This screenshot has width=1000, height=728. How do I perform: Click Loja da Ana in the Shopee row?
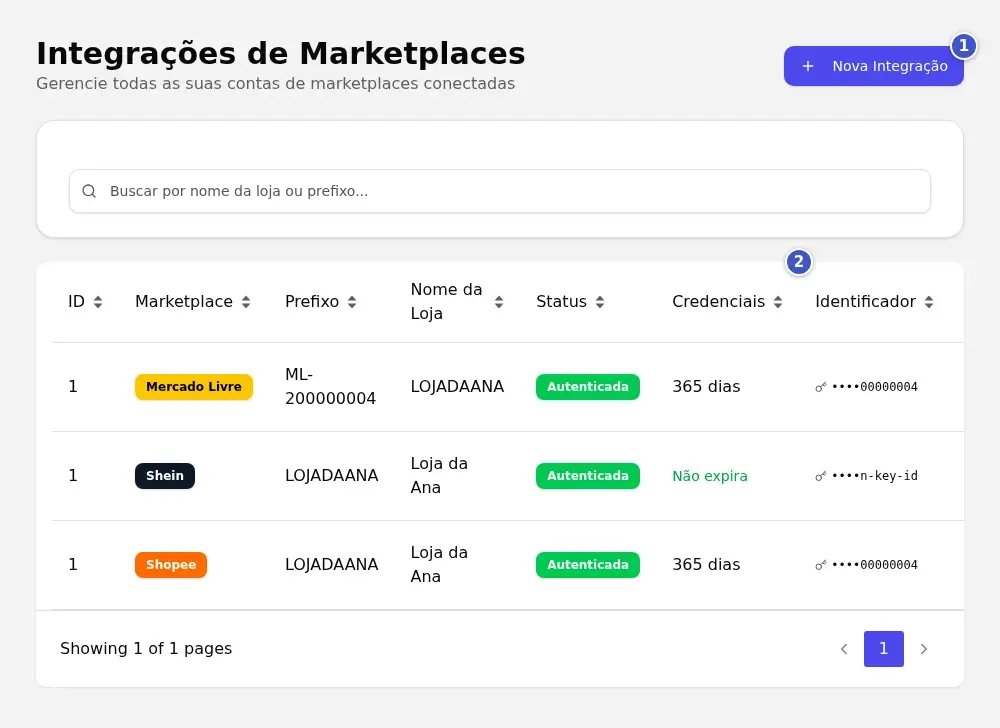[439, 565]
